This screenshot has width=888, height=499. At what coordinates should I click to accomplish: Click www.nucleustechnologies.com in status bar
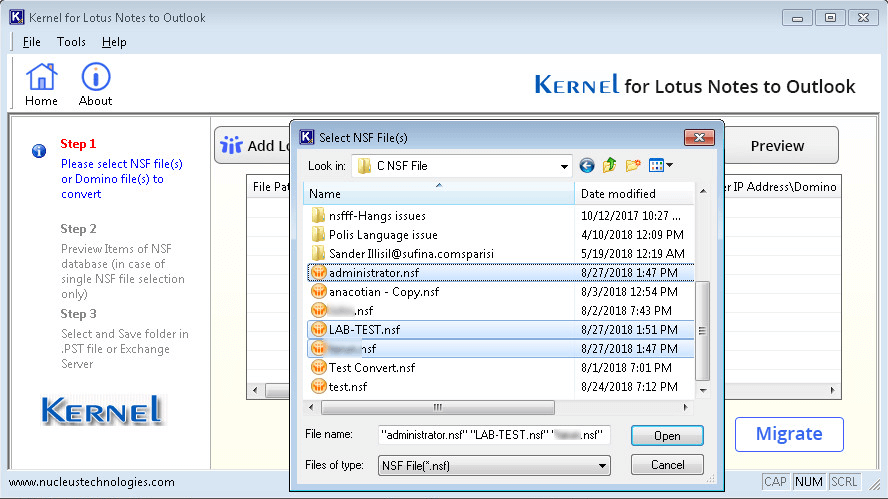(x=92, y=482)
